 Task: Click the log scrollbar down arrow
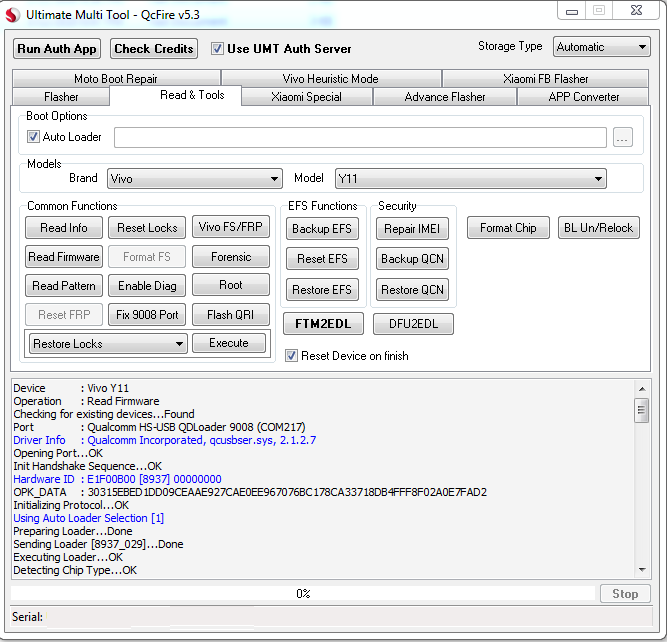pyautogui.click(x=642, y=570)
